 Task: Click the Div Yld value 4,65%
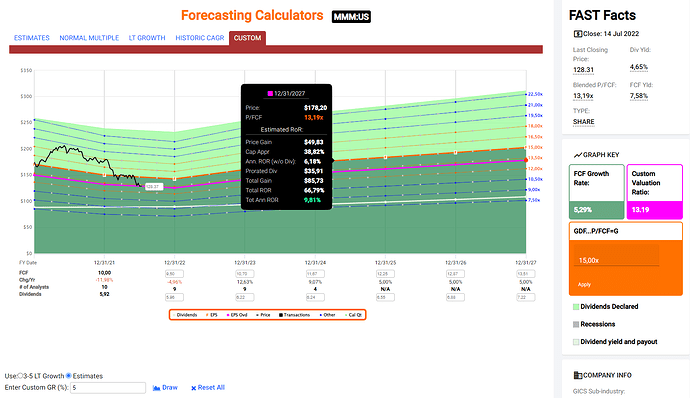click(639, 67)
